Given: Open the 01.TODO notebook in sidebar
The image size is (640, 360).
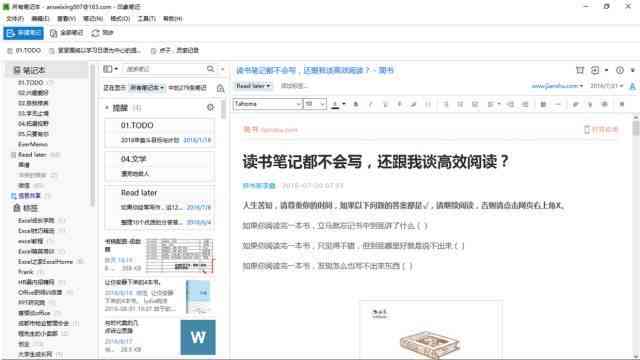Looking at the screenshot, I should [31, 83].
